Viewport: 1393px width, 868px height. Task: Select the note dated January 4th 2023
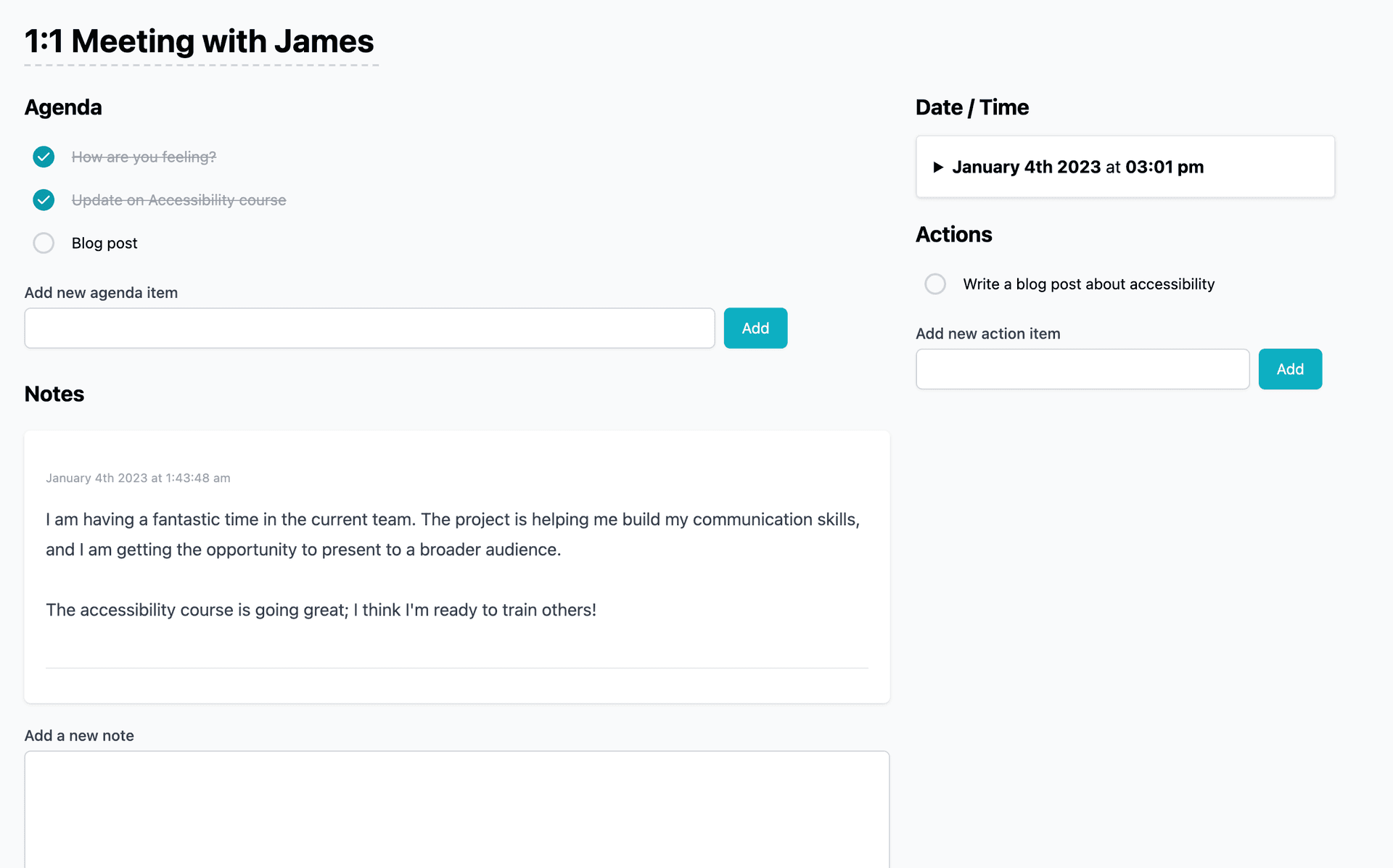(x=456, y=566)
